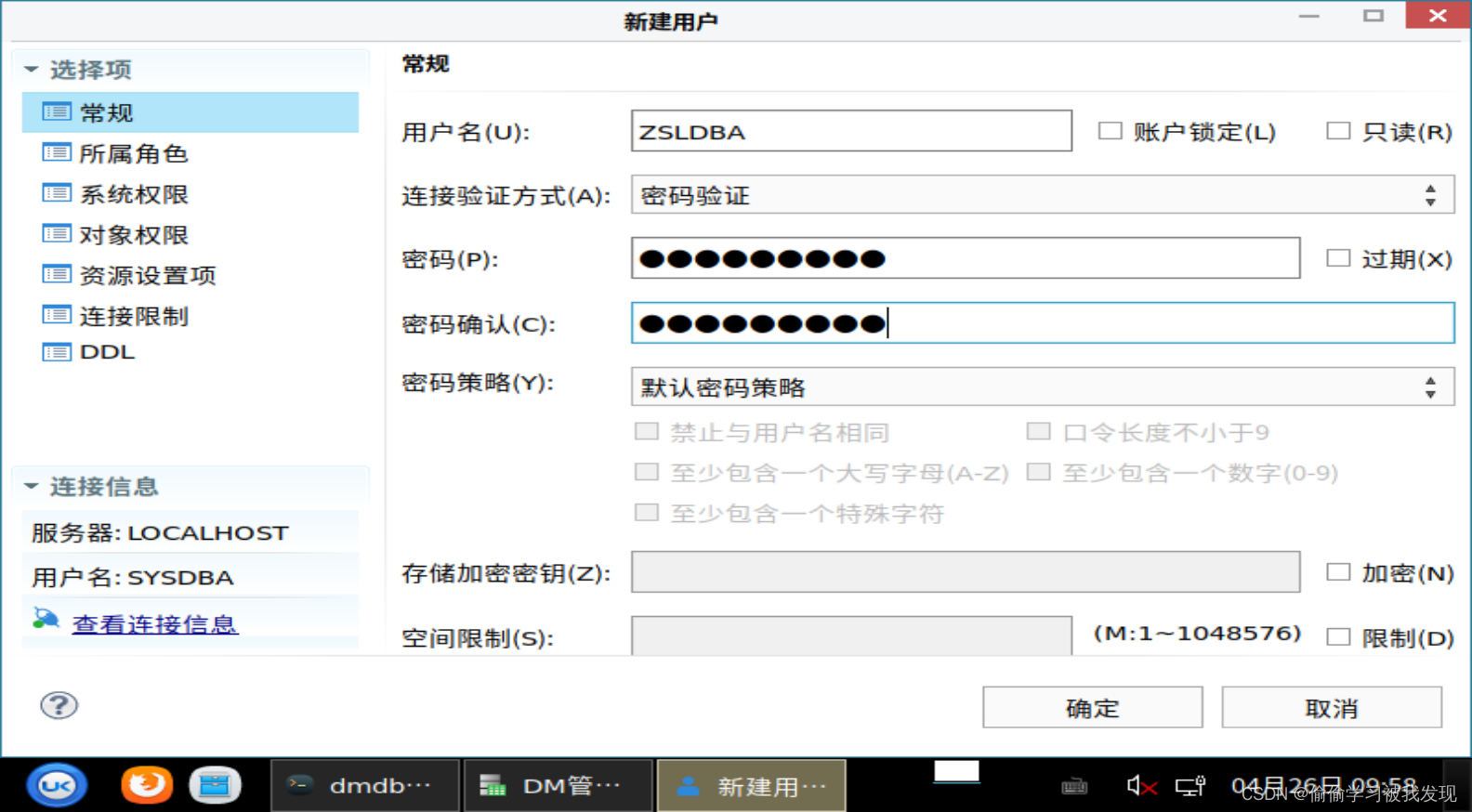
Task: Toggle the 加密(N) checkbox
Action: [x=1338, y=572]
